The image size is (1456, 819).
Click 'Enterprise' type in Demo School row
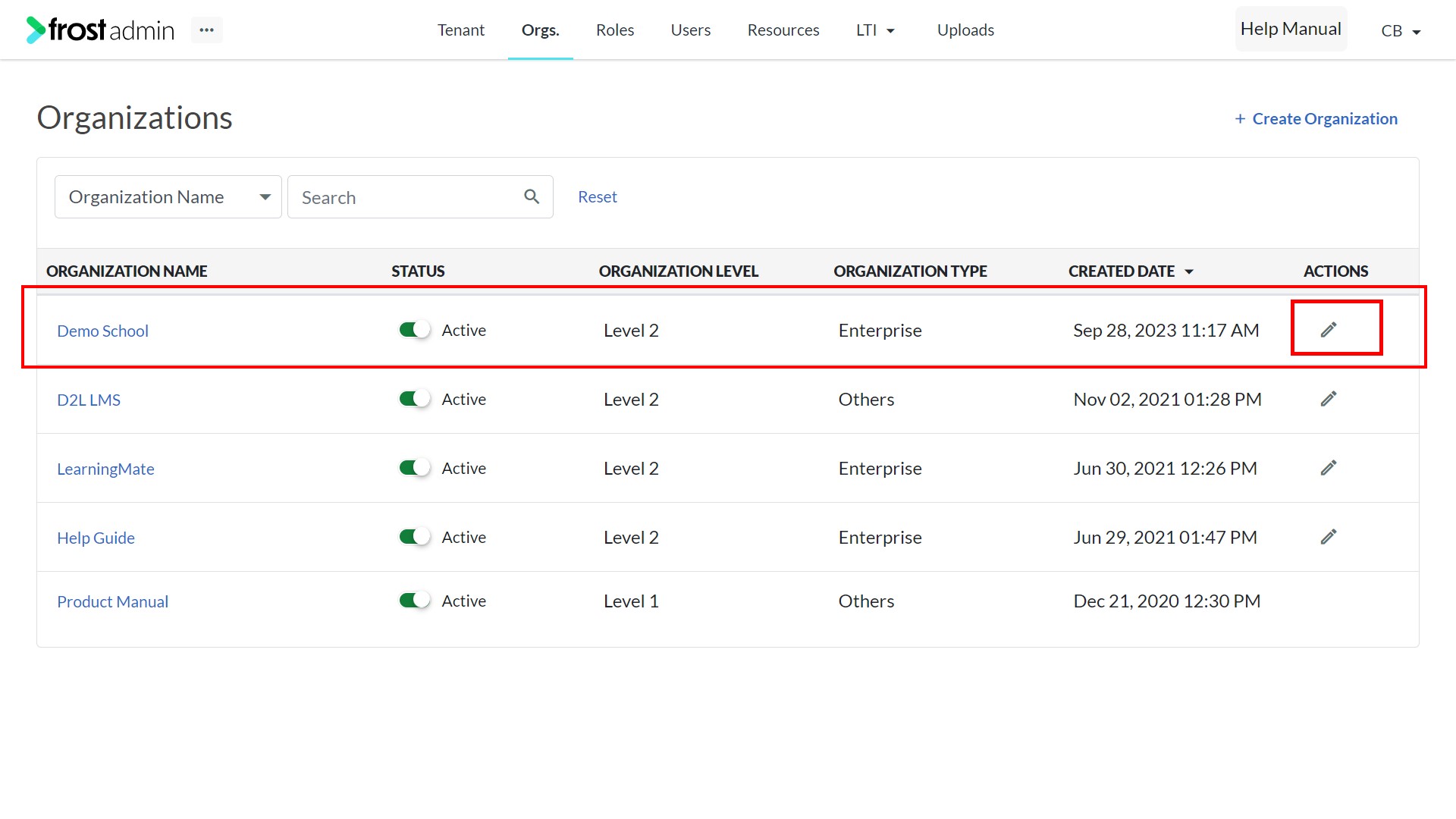pos(880,331)
